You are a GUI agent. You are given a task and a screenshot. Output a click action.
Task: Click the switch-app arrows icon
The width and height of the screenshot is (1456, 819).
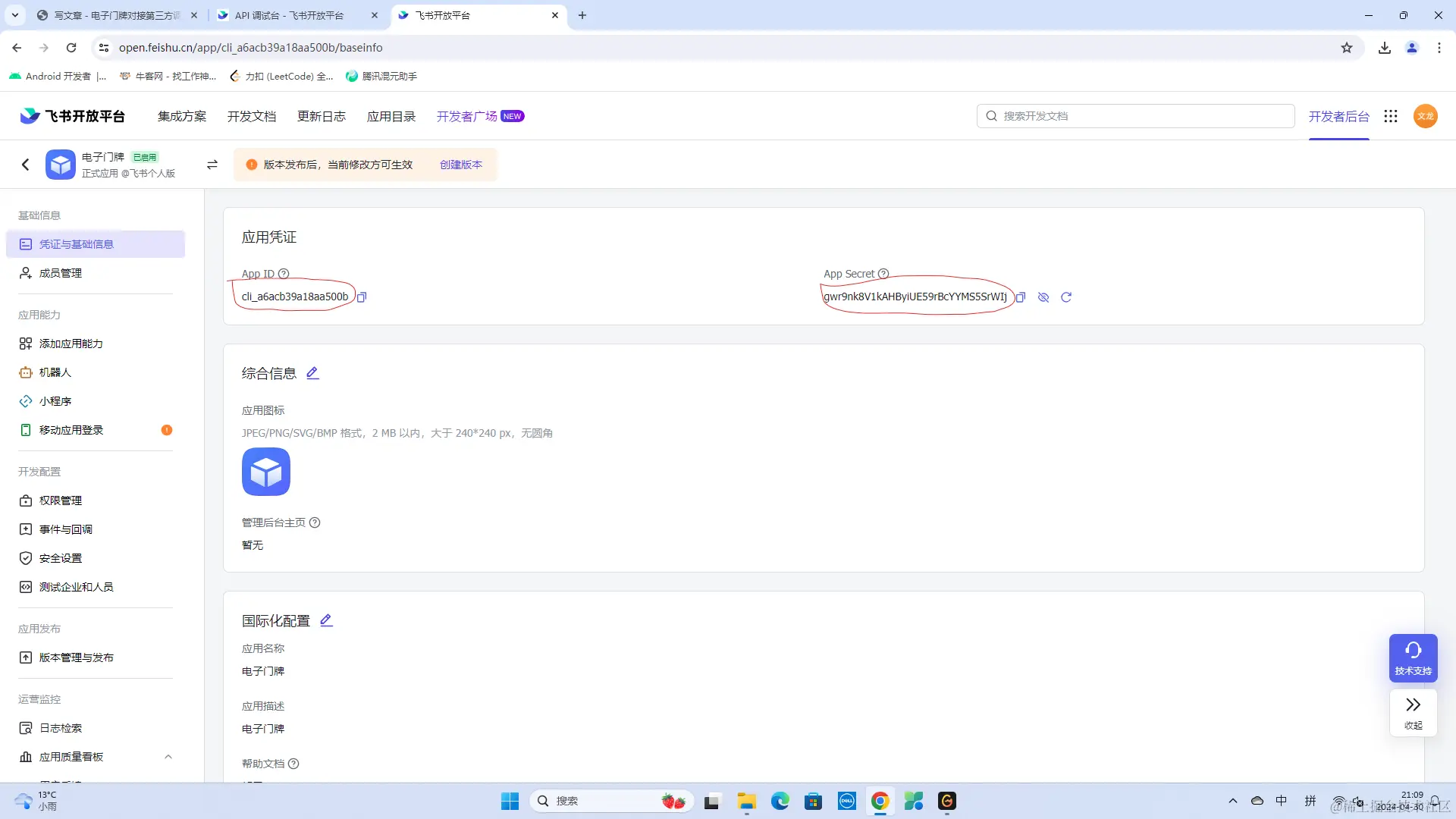point(212,165)
